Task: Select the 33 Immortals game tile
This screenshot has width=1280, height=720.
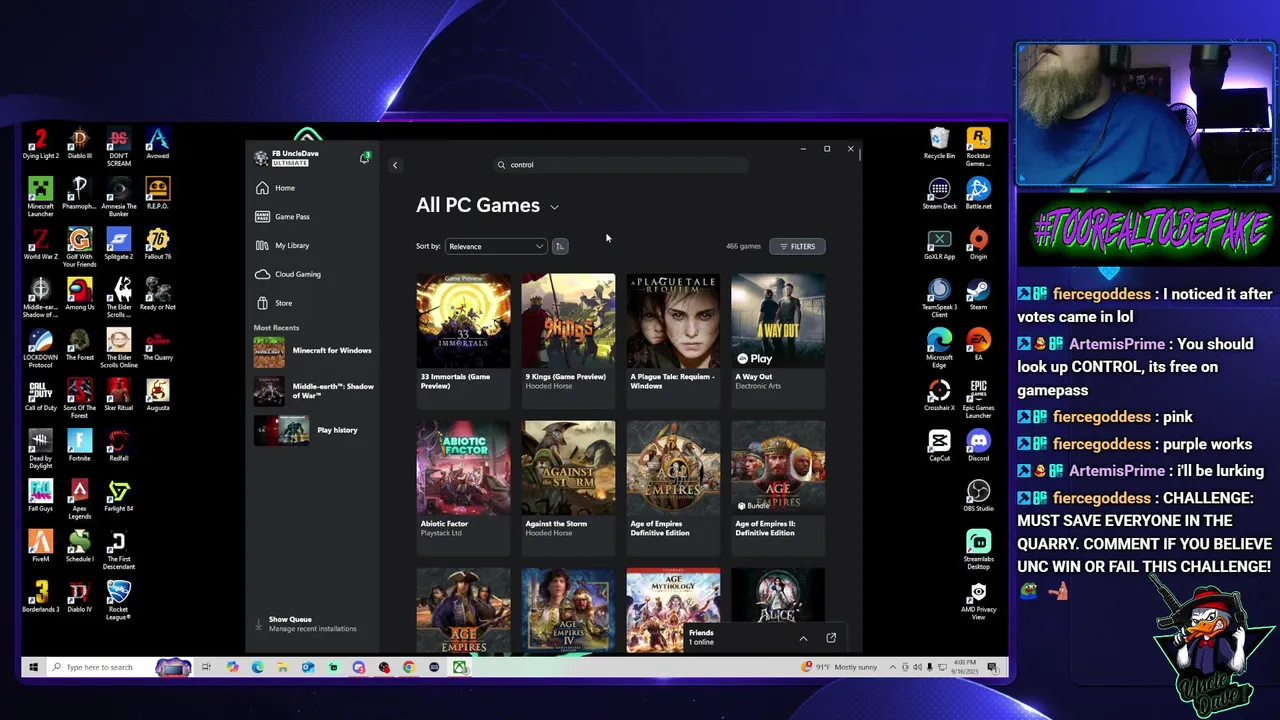Action: pos(463,339)
